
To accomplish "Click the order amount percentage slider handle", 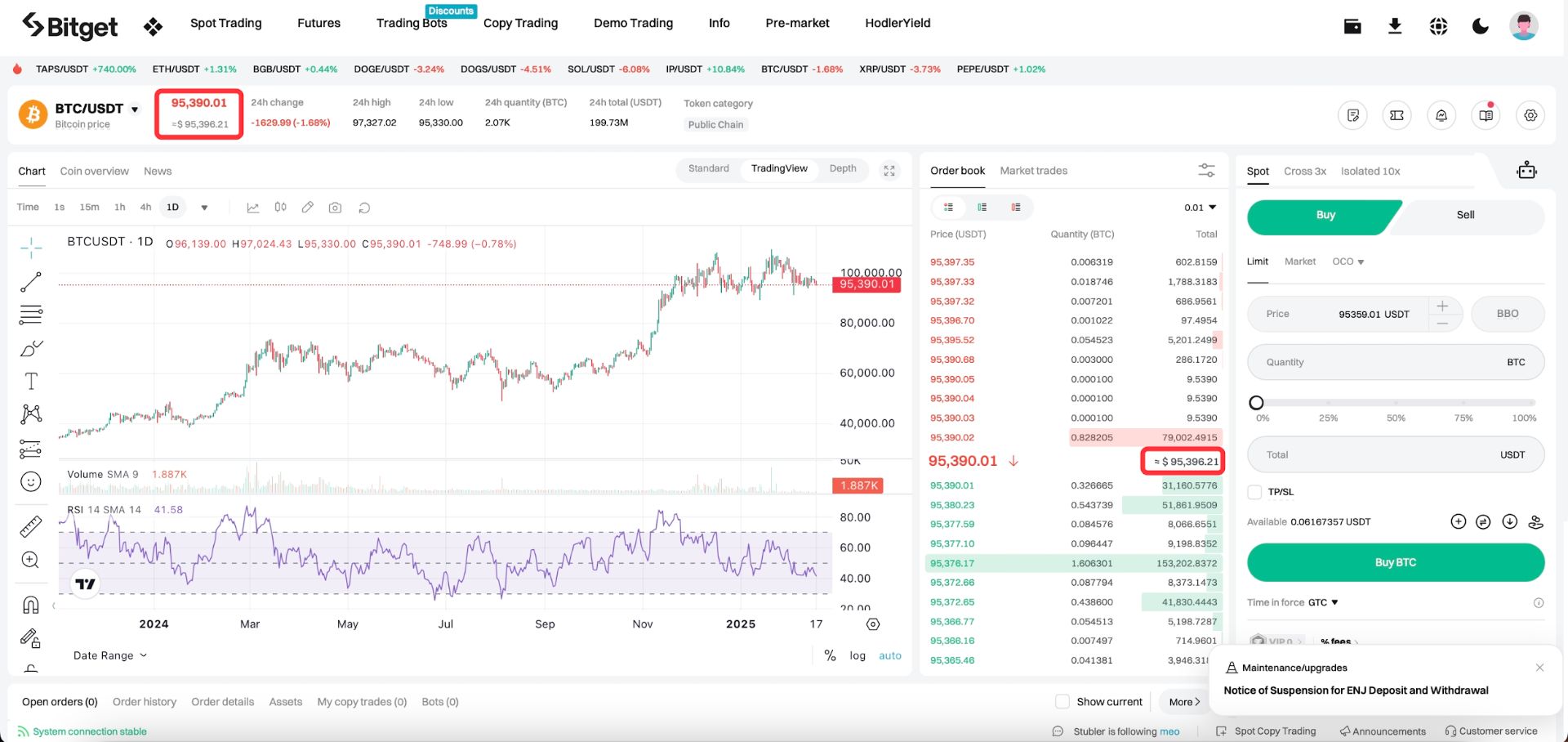I will [x=1257, y=402].
